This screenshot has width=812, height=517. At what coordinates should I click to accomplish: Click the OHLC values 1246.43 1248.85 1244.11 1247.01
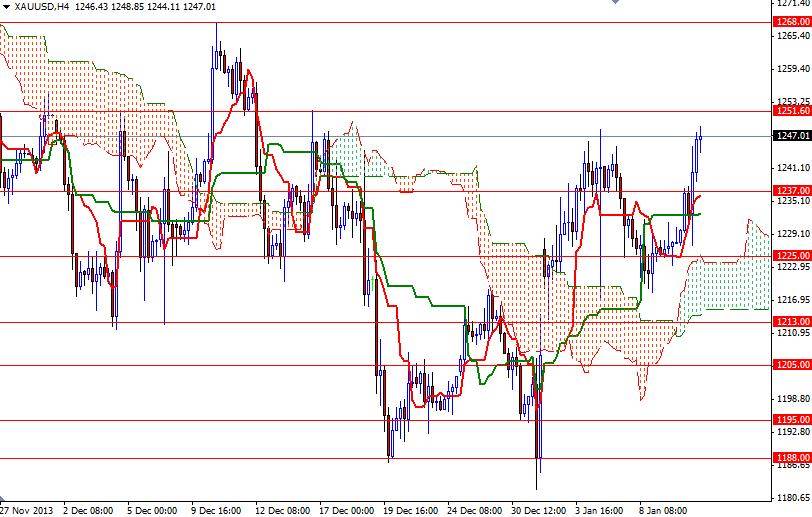coord(146,7)
